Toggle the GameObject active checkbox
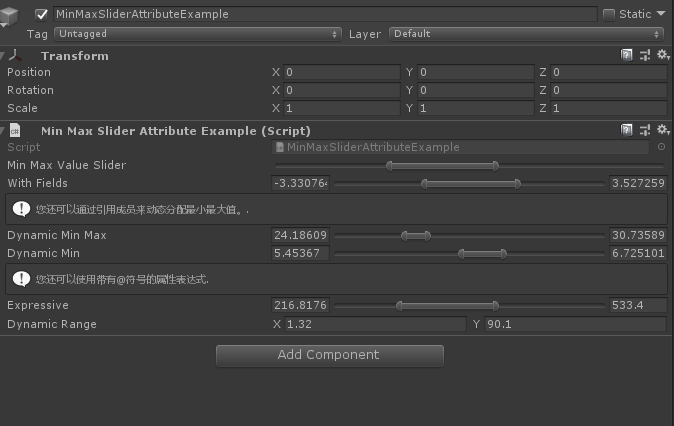This screenshot has height=426, width=674. click(41, 14)
